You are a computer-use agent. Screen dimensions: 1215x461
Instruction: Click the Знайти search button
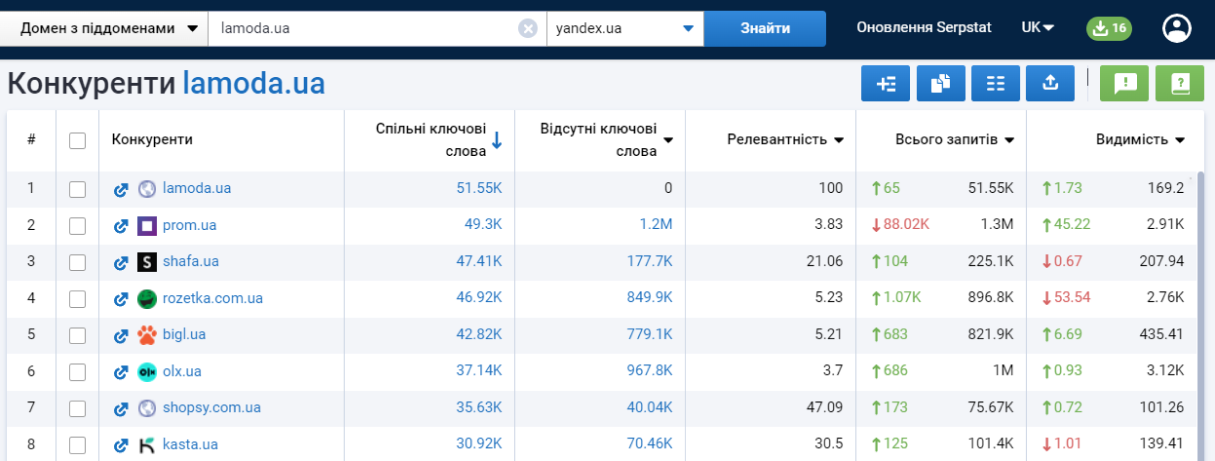point(765,29)
